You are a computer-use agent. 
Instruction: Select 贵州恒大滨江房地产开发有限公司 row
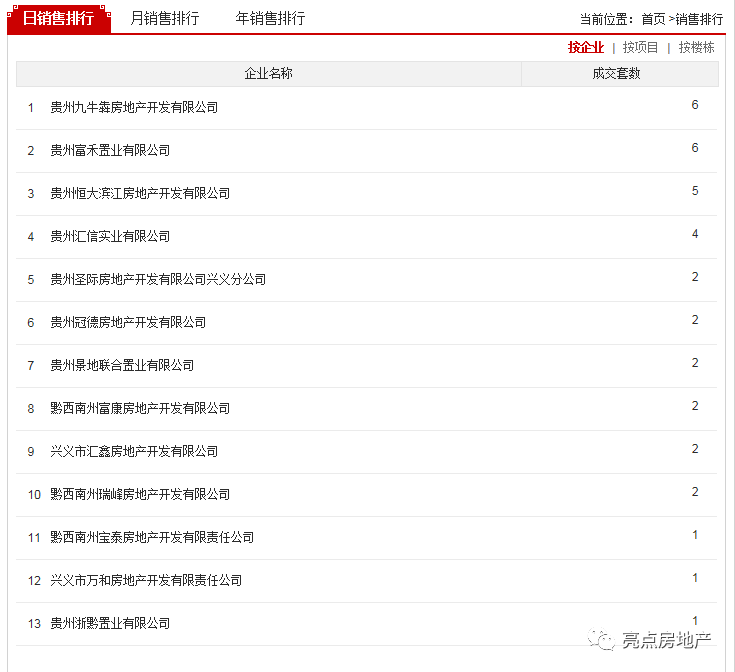click(x=367, y=194)
